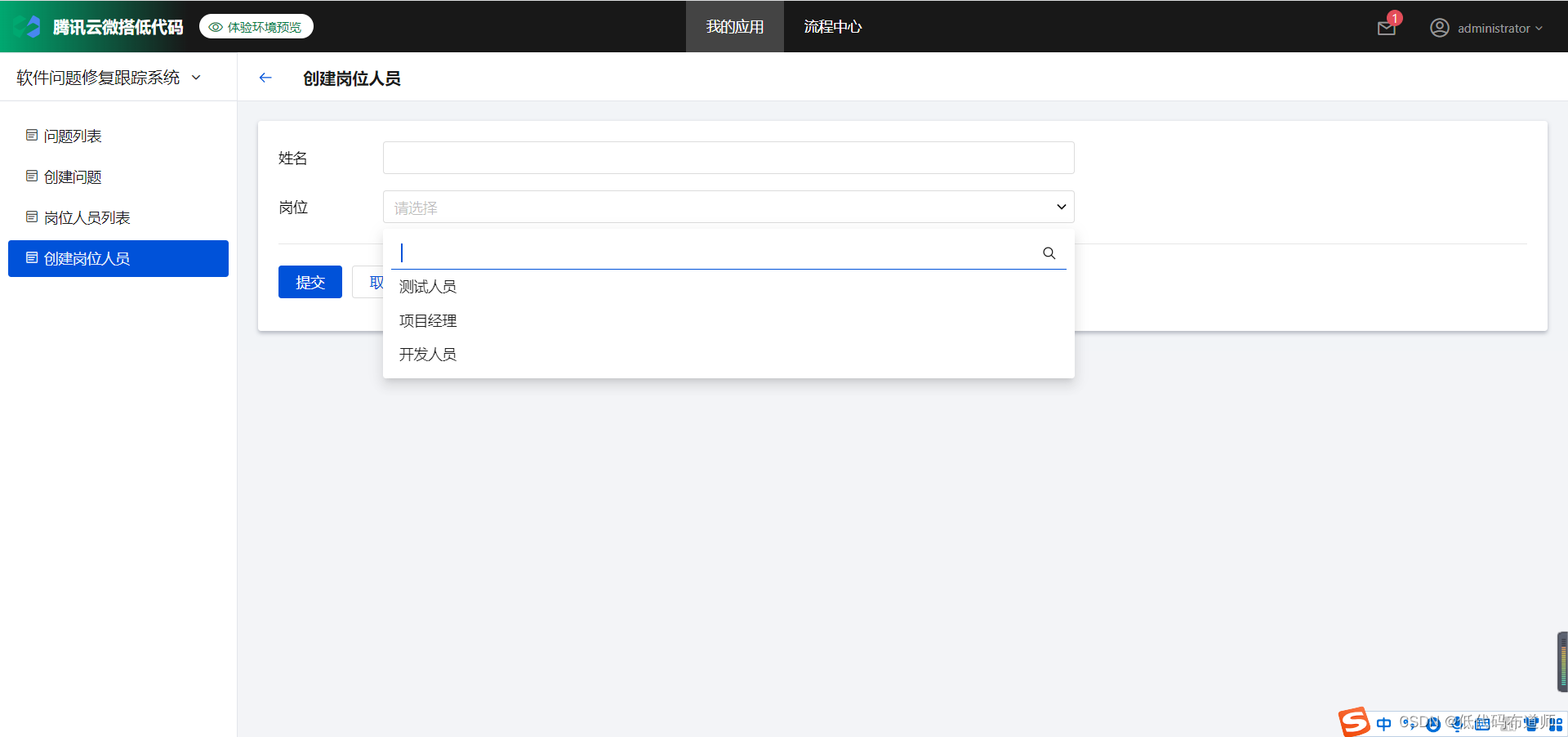The height and width of the screenshot is (737, 1568).
Task: Focus the 姓名 input field
Action: [728, 158]
